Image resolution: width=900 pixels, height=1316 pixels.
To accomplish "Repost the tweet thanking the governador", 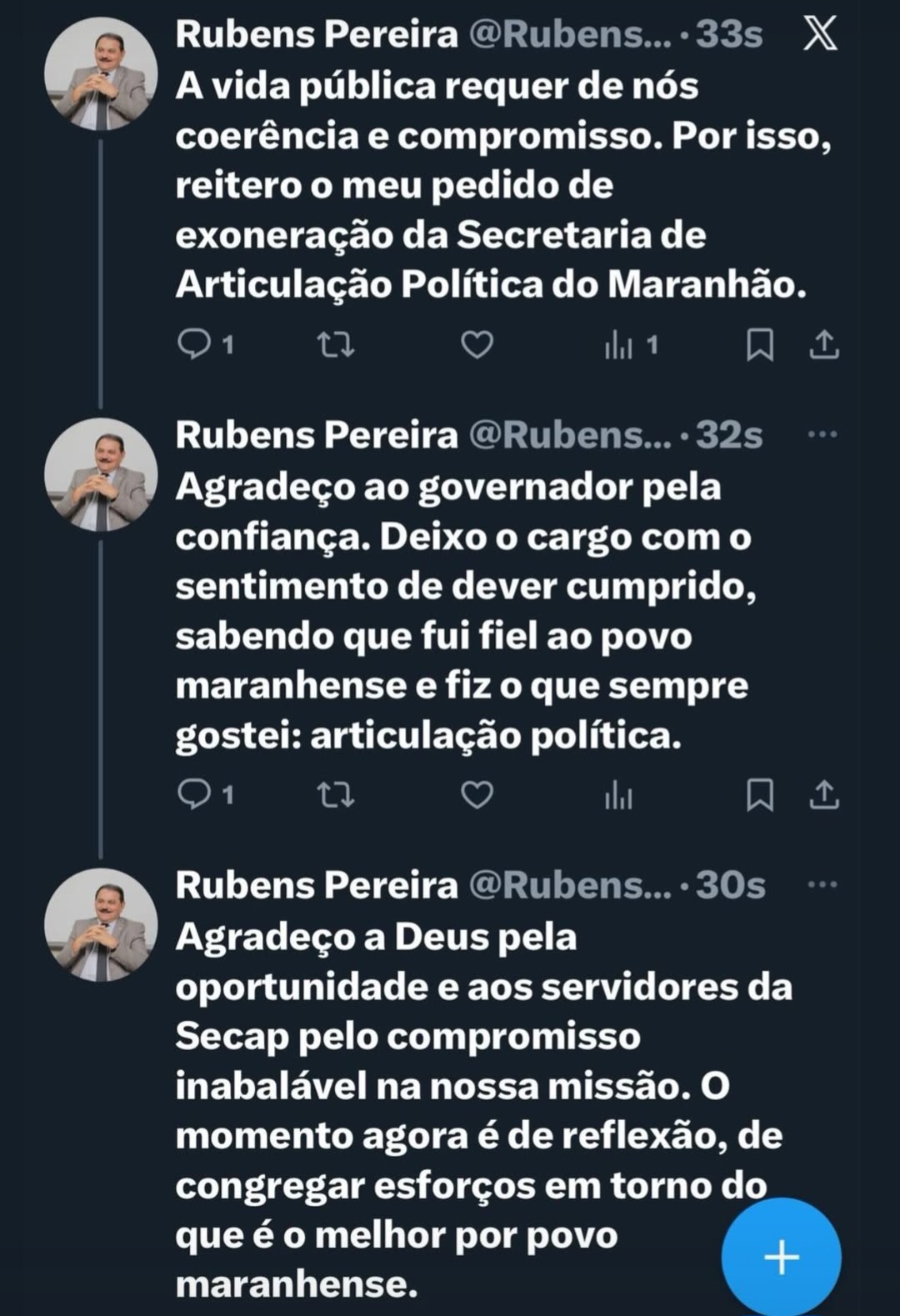I will [337, 795].
